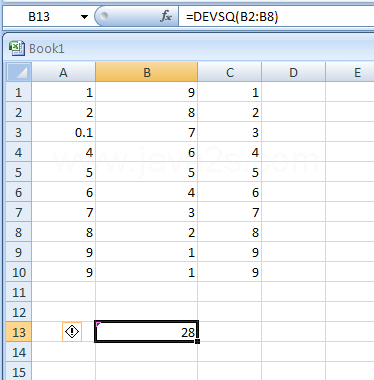Select row 1 header
The image size is (374, 380).
click(19, 92)
